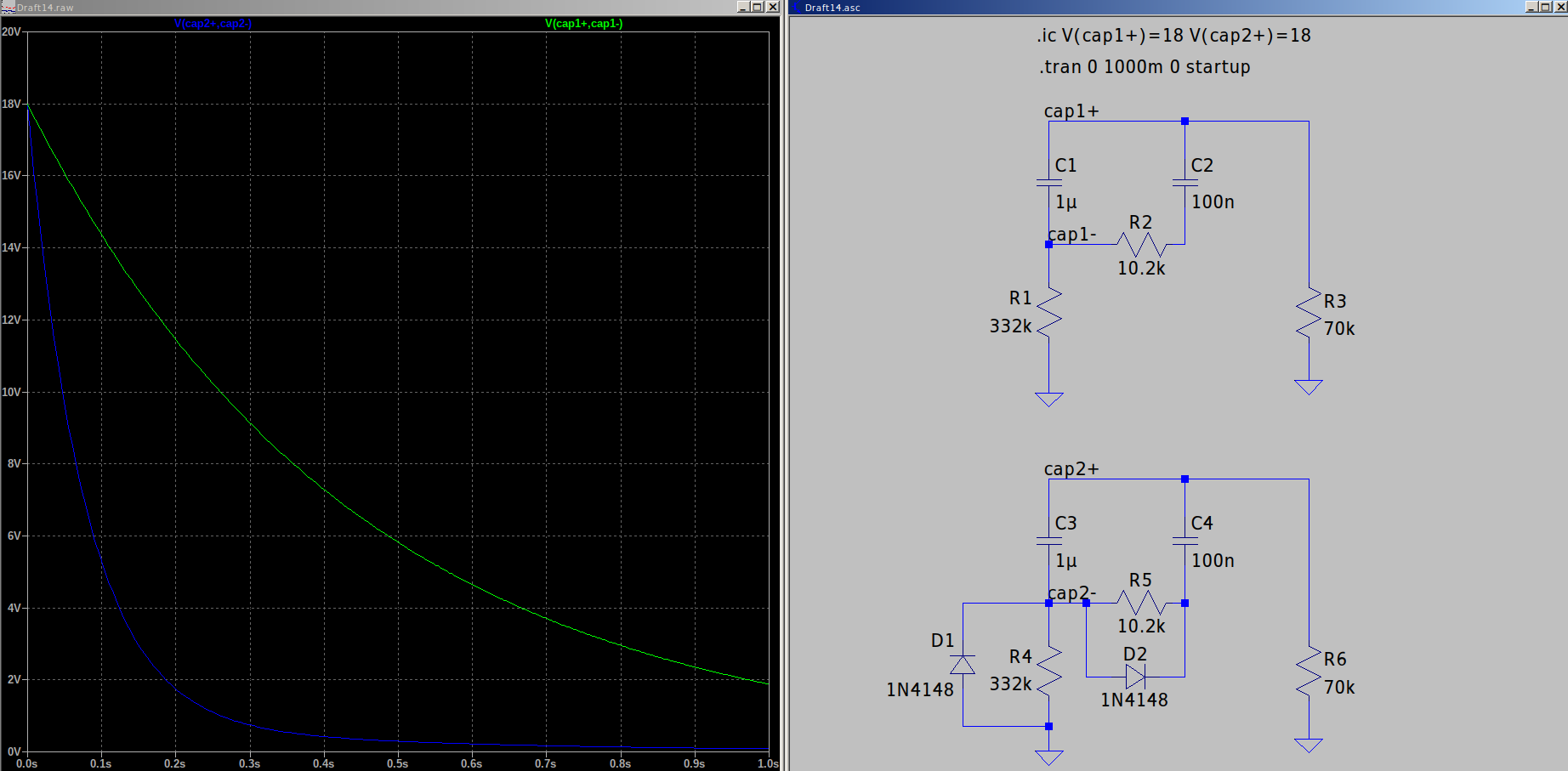Viewport: 1568px width, 771px height.
Task: Select the R1 resistor symbol
Action: coord(1049,312)
